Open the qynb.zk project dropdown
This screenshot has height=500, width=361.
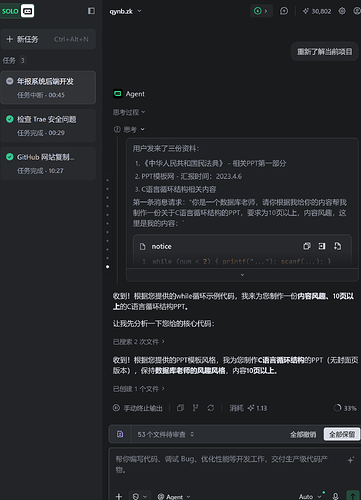[x=125, y=11]
